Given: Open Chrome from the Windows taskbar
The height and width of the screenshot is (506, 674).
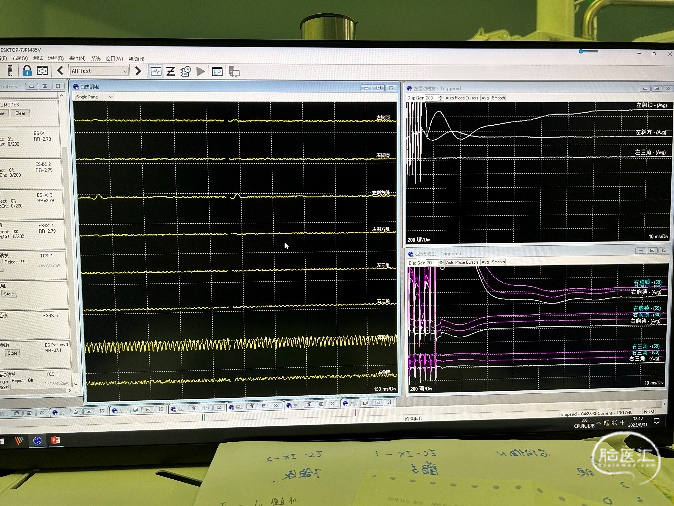Looking at the screenshot, I should pyautogui.click(x=37, y=441).
